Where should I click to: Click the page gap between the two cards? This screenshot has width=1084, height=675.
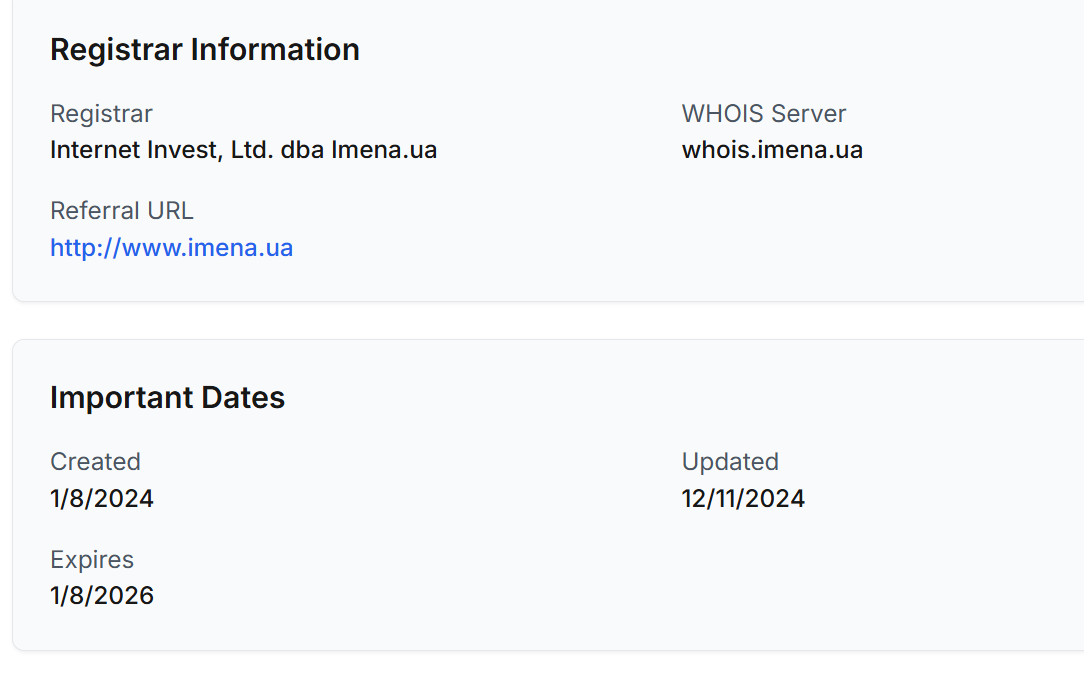(540, 320)
